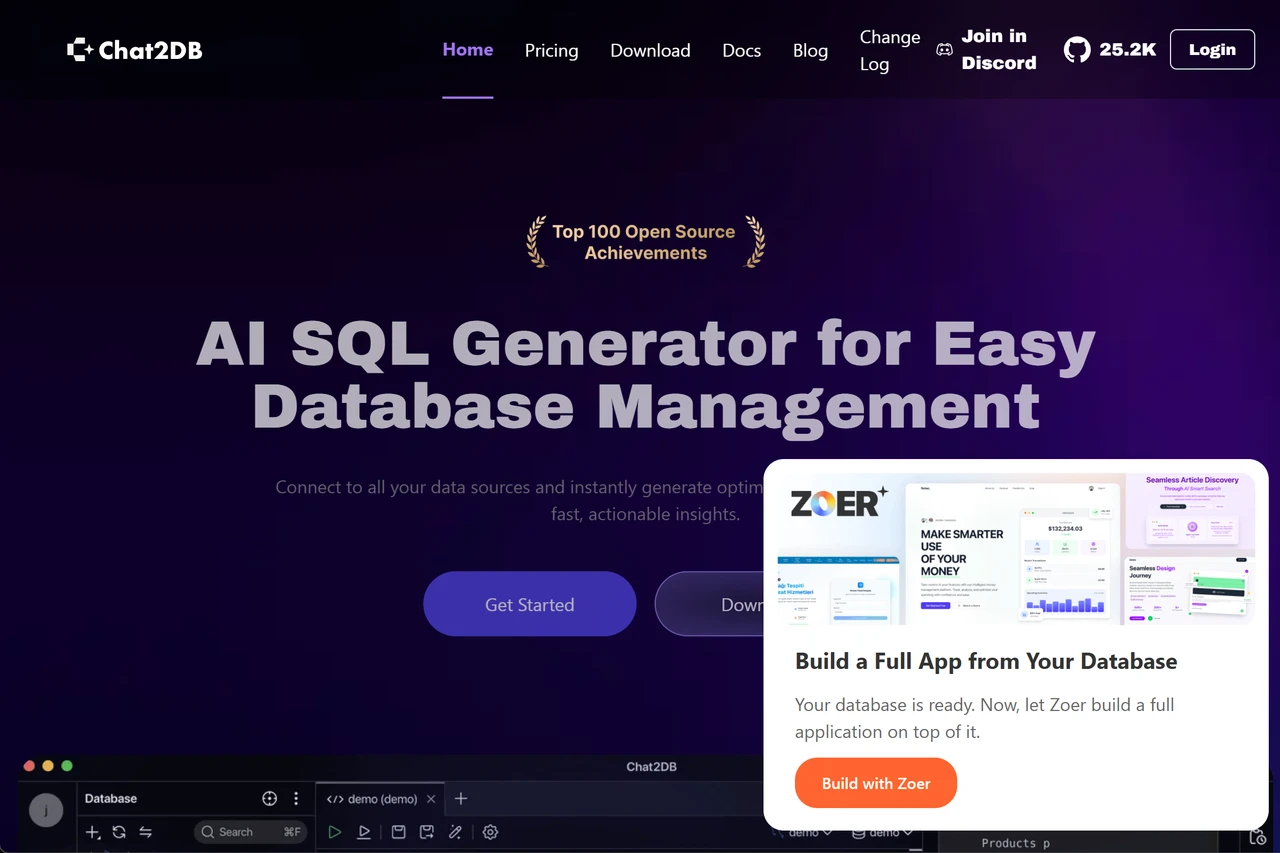Click the database Search field
The image size is (1280, 853).
[x=250, y=832]
